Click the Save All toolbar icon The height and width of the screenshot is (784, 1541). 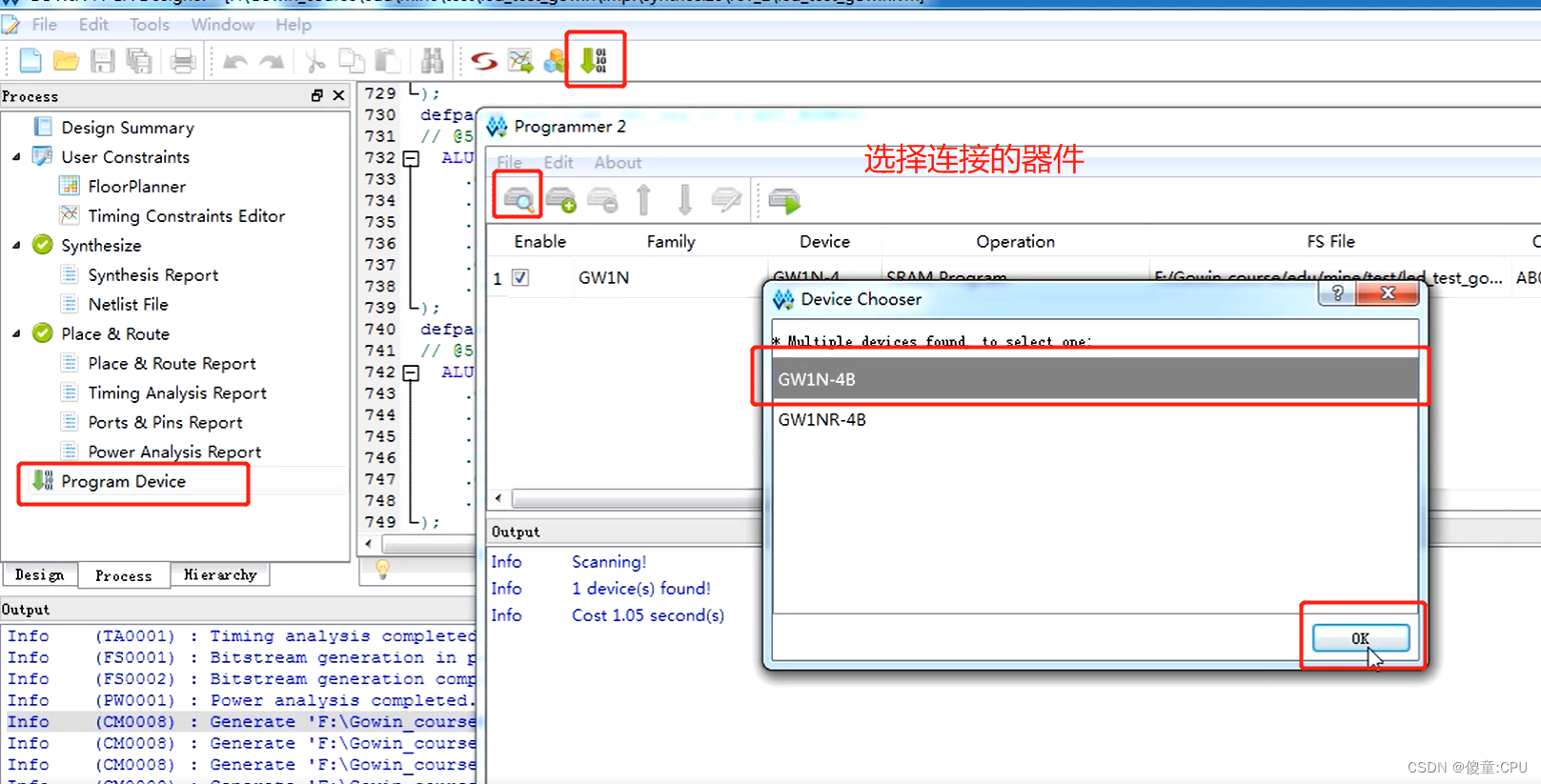point(139,61)
